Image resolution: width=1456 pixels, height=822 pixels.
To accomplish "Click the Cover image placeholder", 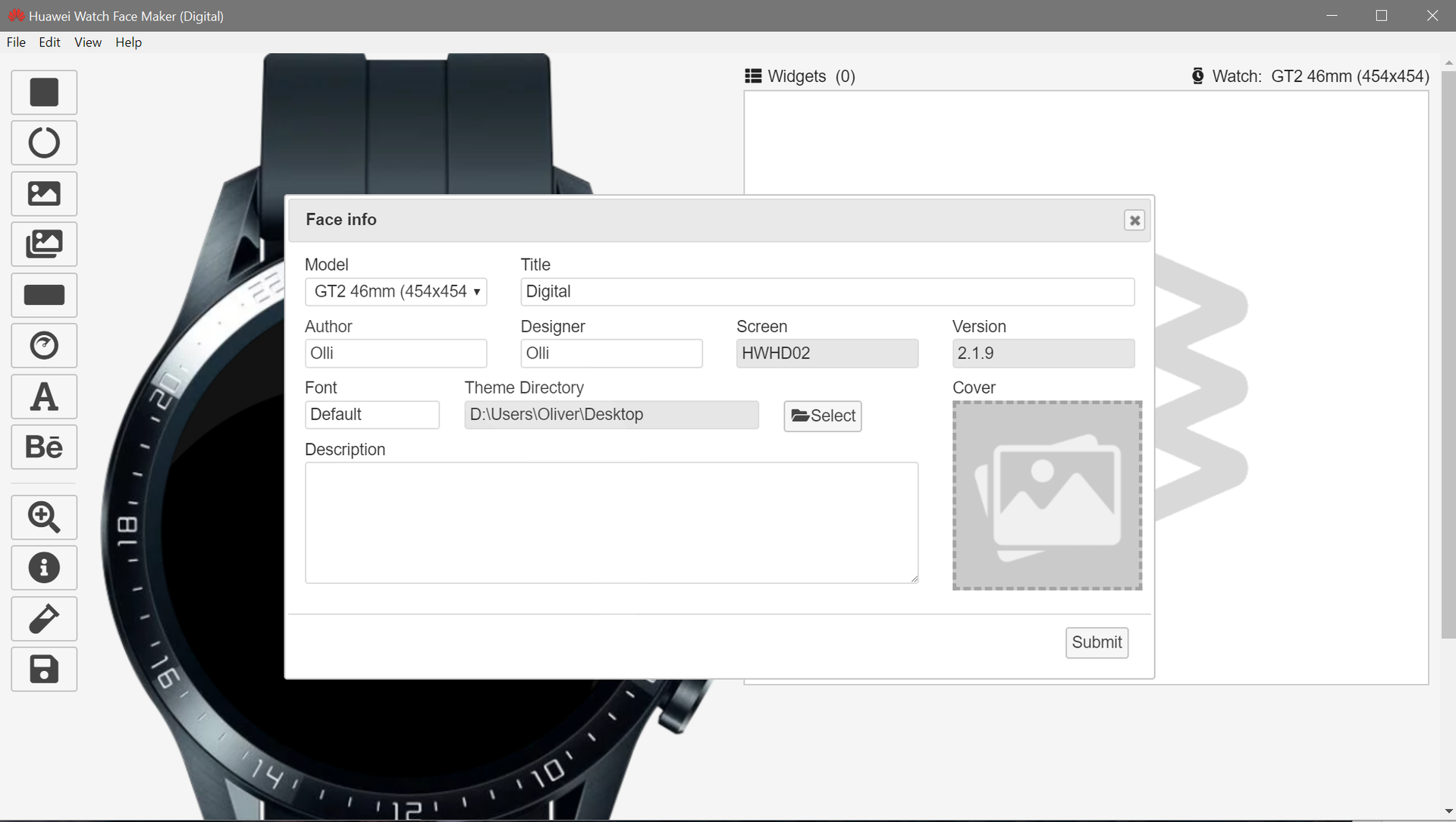I will click(1047, 496).
